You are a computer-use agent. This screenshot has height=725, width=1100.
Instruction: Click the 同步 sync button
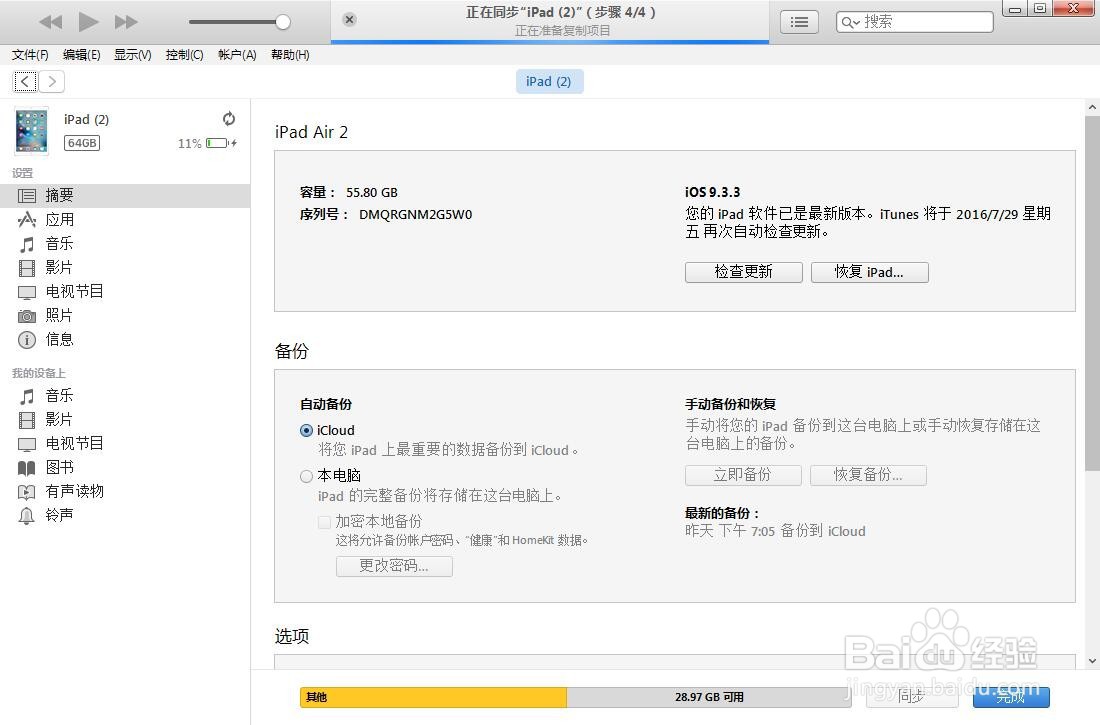tap(912, 696)
